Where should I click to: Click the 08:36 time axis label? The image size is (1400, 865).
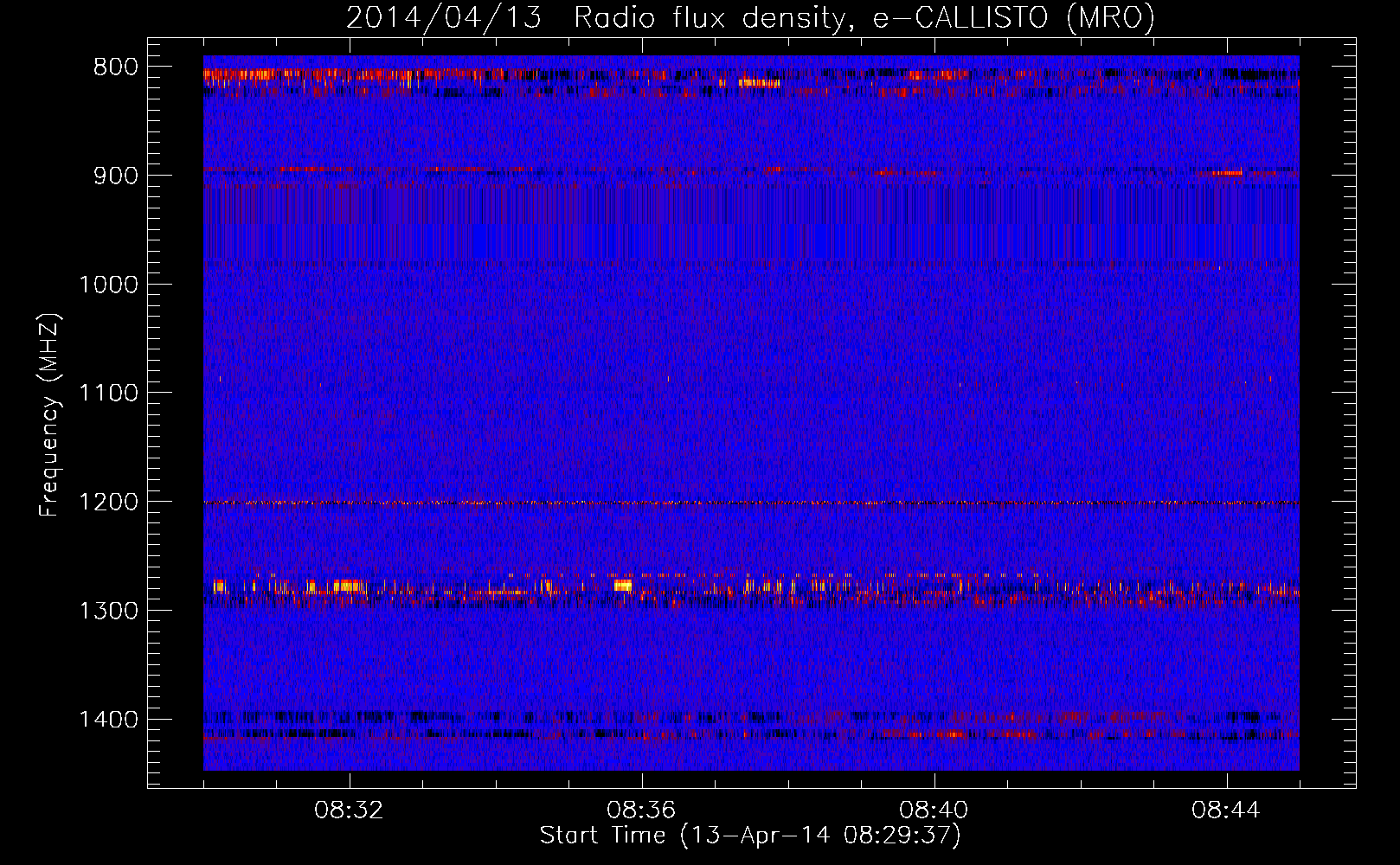tap(642, 811)
